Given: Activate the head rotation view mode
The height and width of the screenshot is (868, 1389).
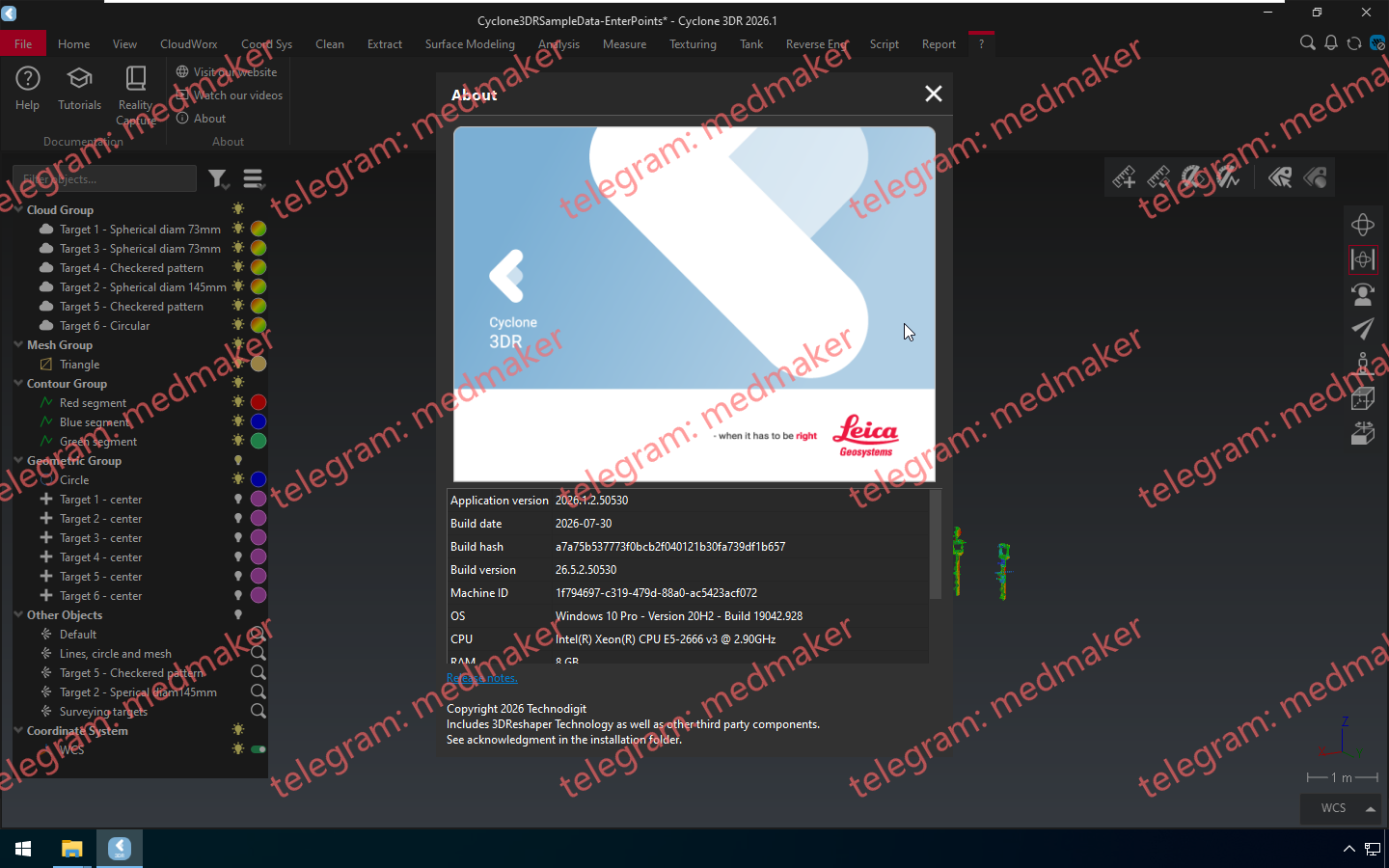Looking at the screenshot, I should tap(1363, 294).
